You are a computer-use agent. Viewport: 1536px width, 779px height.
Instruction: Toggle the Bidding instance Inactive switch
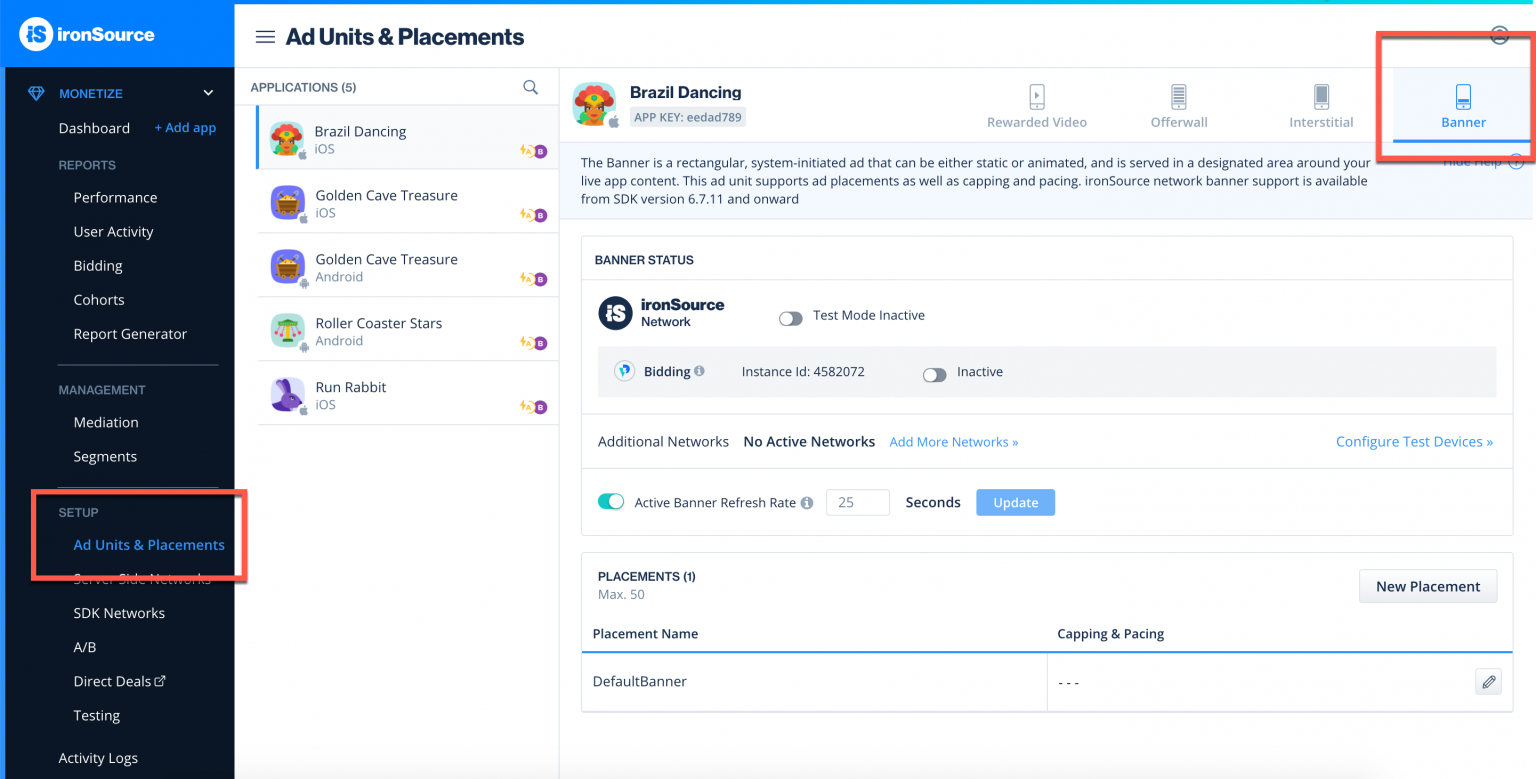click(934, 375)
